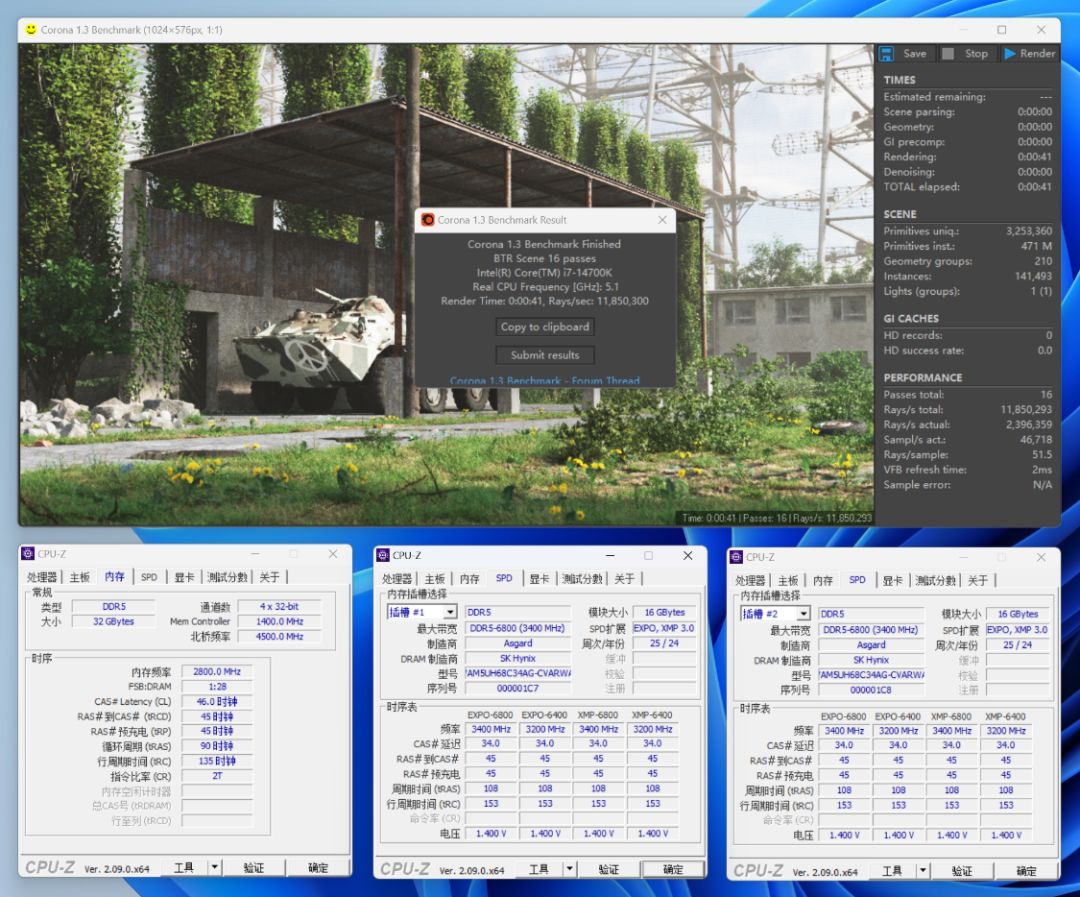The height and width of the screenshot is (897, 1080).
Task: Switch to 处理器 tab in left CPU-Z
Action: [x=42, y=577]
